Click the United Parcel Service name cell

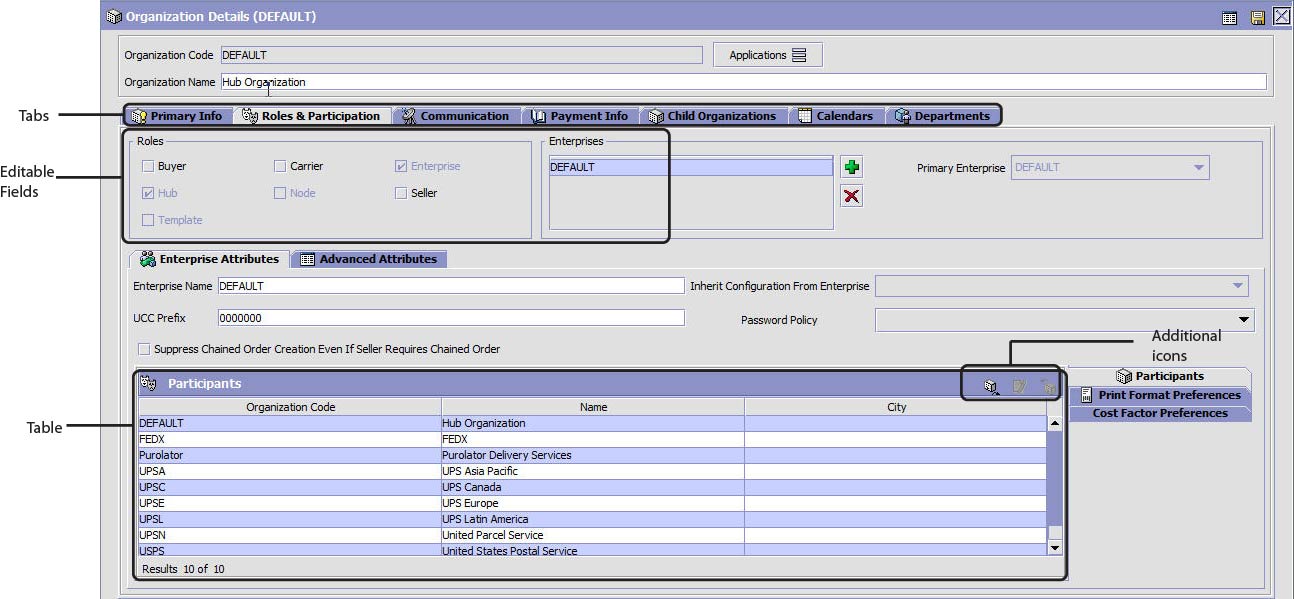point(593,535)
